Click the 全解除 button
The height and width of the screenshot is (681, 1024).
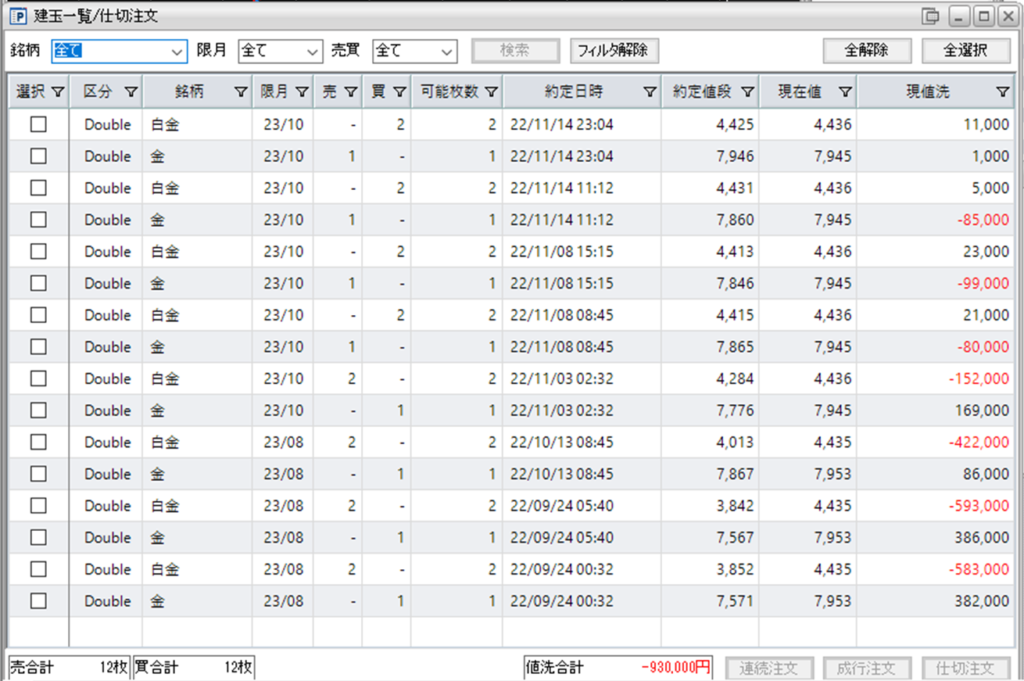point(867,50)
